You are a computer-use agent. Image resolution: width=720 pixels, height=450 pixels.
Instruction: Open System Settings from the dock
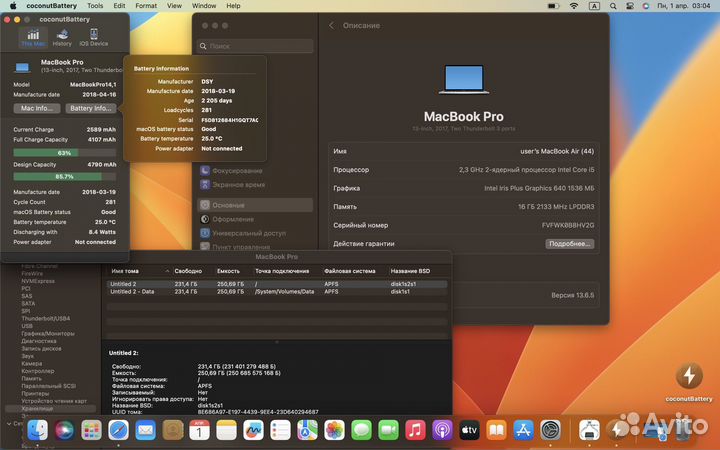click(551, 430)
